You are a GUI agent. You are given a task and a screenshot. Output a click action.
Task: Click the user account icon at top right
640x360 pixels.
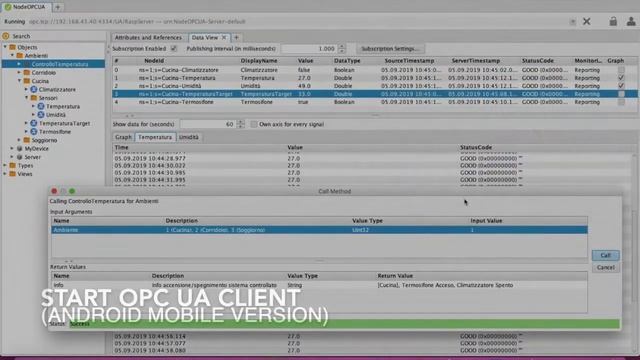(631, 21)
